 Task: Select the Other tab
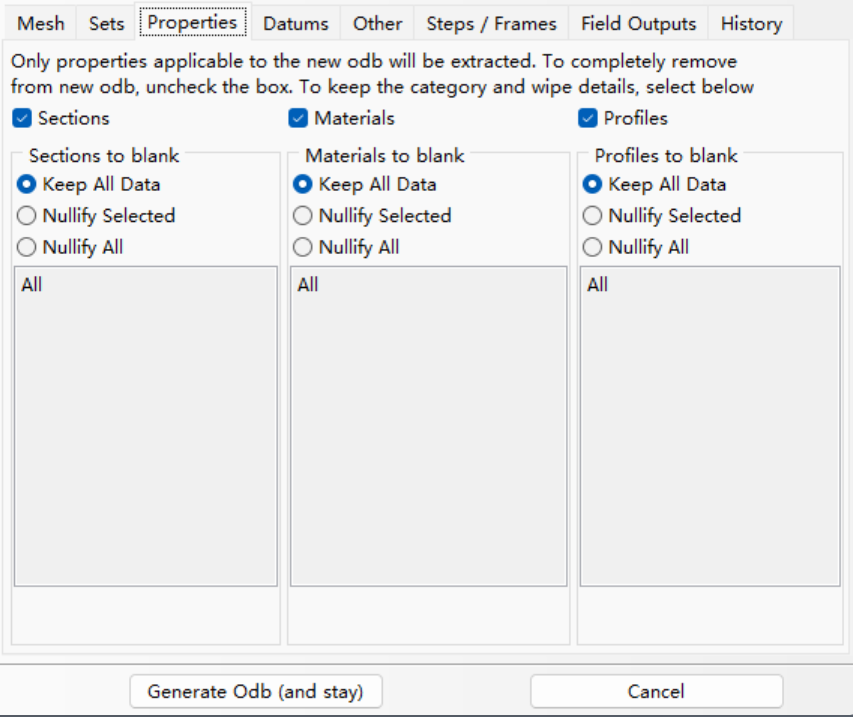[377, 23]
